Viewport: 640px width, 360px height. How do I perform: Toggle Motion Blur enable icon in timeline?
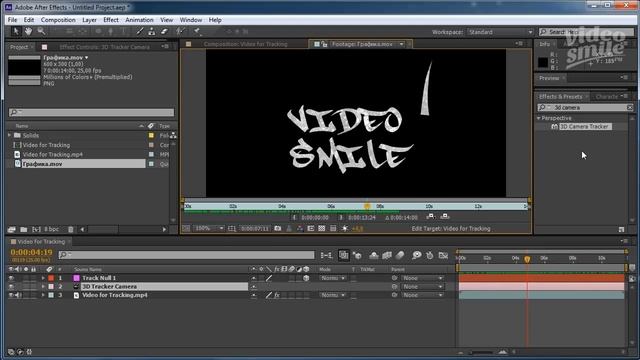click(x=400, y=256)
